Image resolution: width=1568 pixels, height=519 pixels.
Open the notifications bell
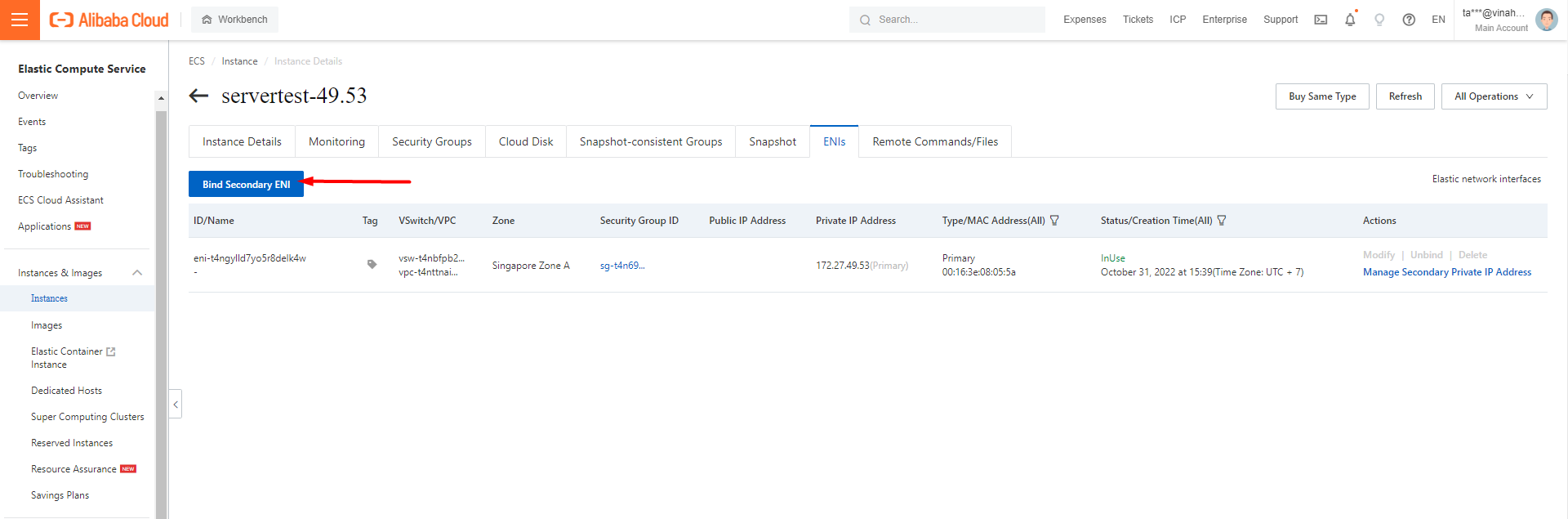point(1350,20)
